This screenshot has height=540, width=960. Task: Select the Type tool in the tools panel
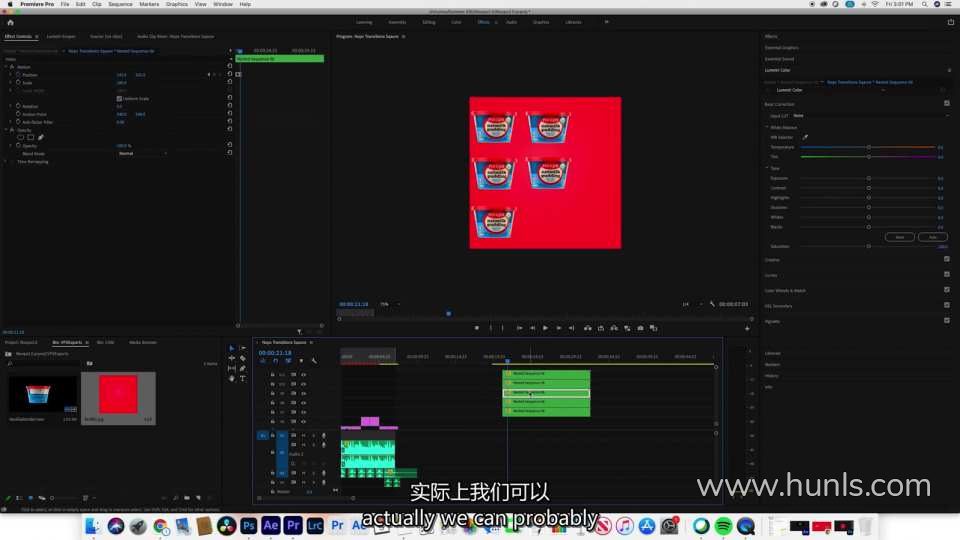pyautogui.click(x=242, y=378)
